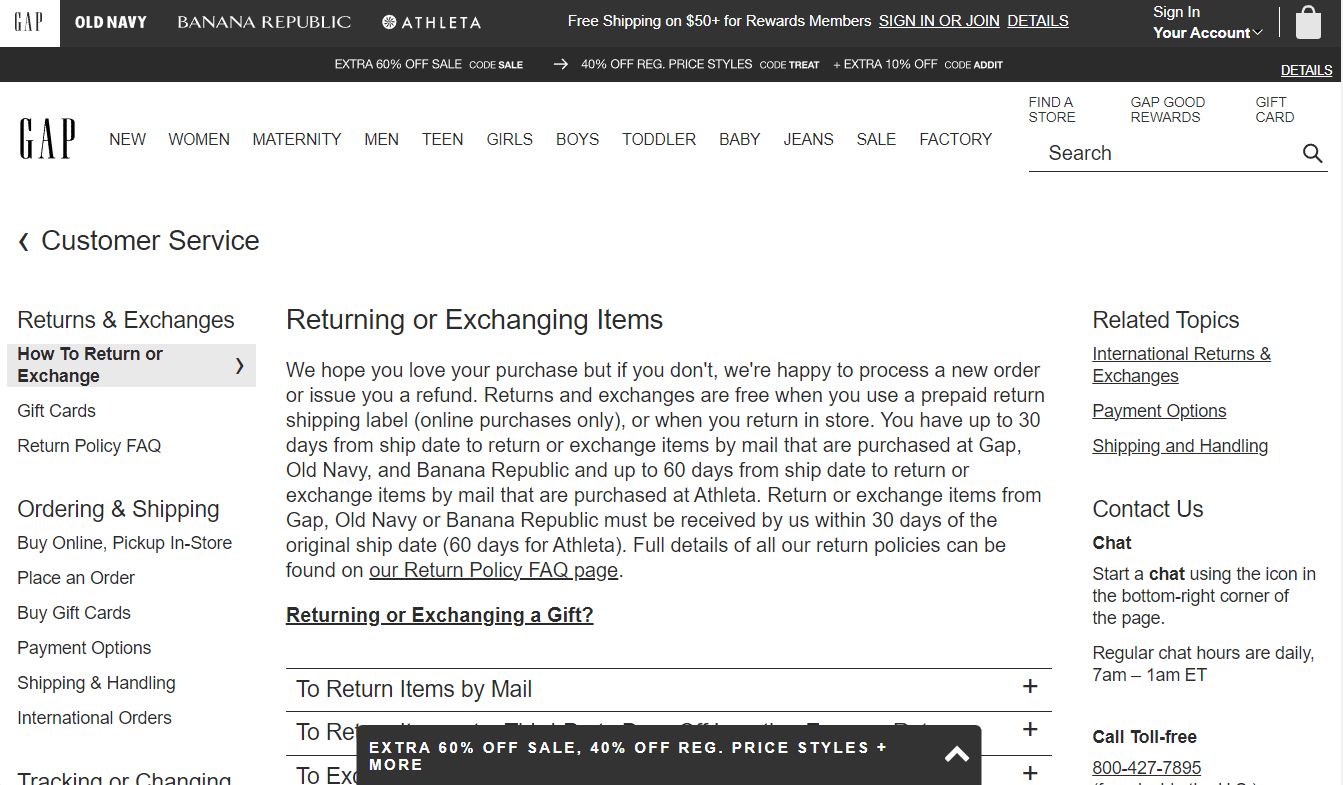Go to Athleta brand logo
Viewport: 1343px width, 785px height.
click(x=431, y=22)
